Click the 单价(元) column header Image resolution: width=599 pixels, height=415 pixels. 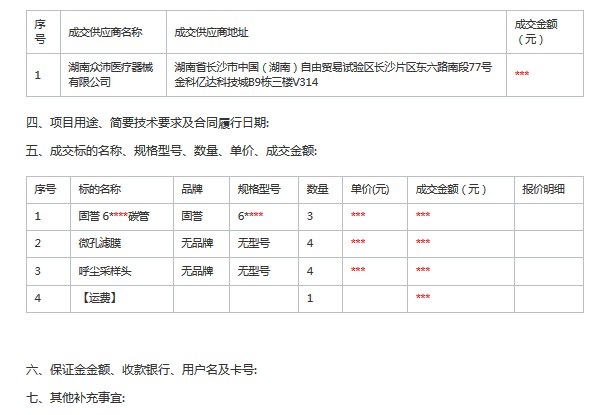(x=370, y=189)
